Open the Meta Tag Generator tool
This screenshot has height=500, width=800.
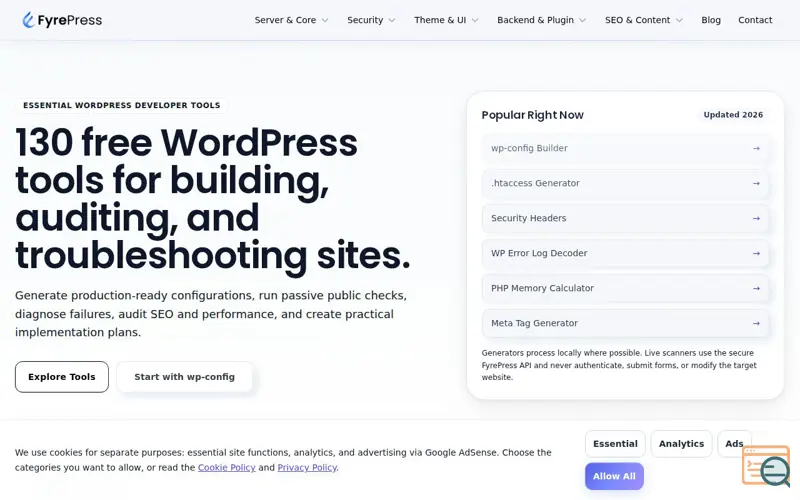pos(625,323)
